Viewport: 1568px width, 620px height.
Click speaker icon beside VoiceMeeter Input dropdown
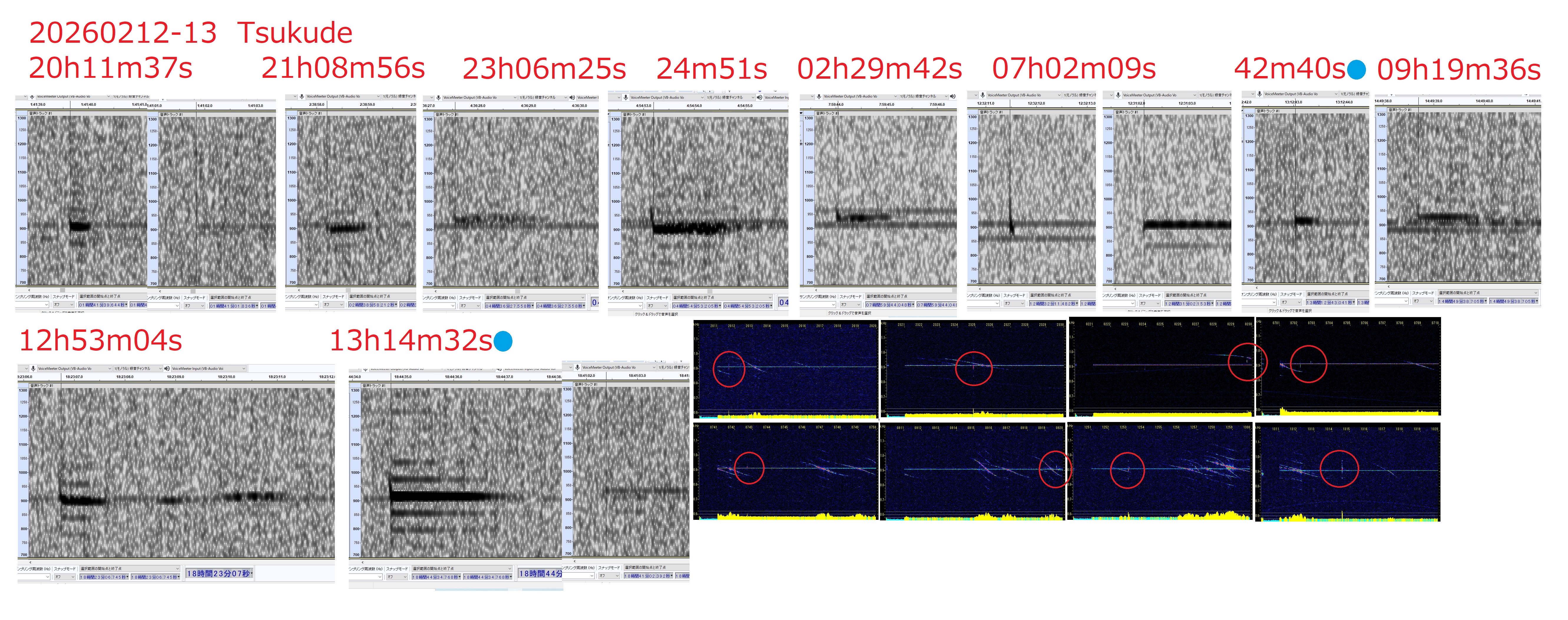click(x=167, y=368)
